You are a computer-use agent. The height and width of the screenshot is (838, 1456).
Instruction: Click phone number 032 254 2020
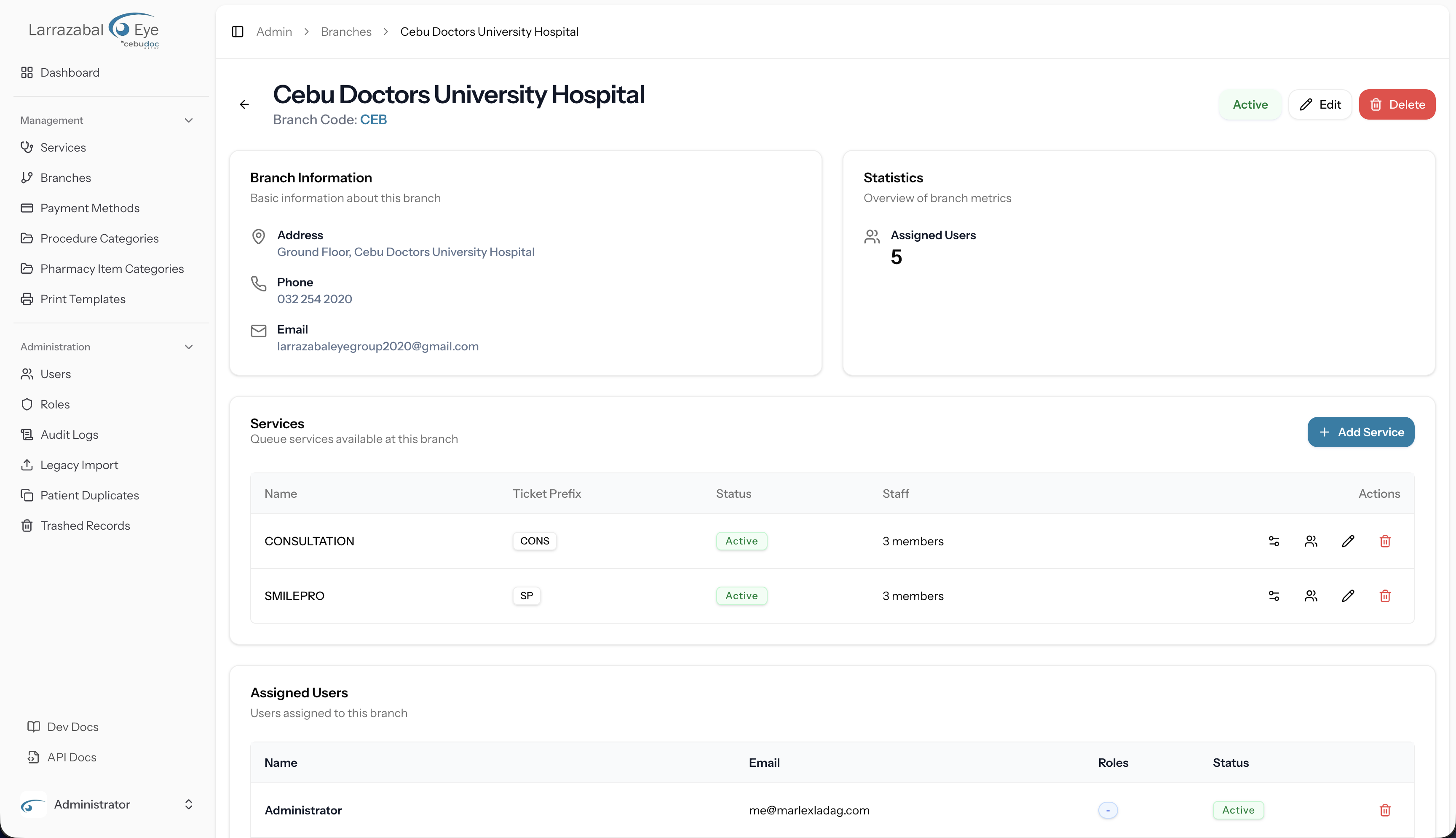tap(314, 299)
